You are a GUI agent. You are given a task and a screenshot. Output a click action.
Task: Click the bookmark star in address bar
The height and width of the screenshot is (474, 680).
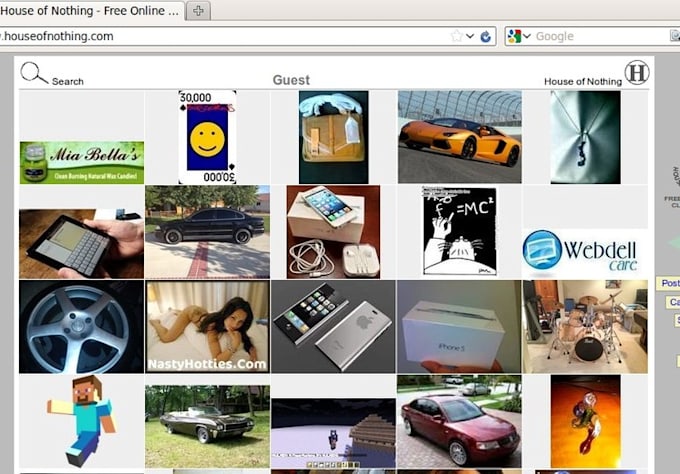(x=456, y=36)
